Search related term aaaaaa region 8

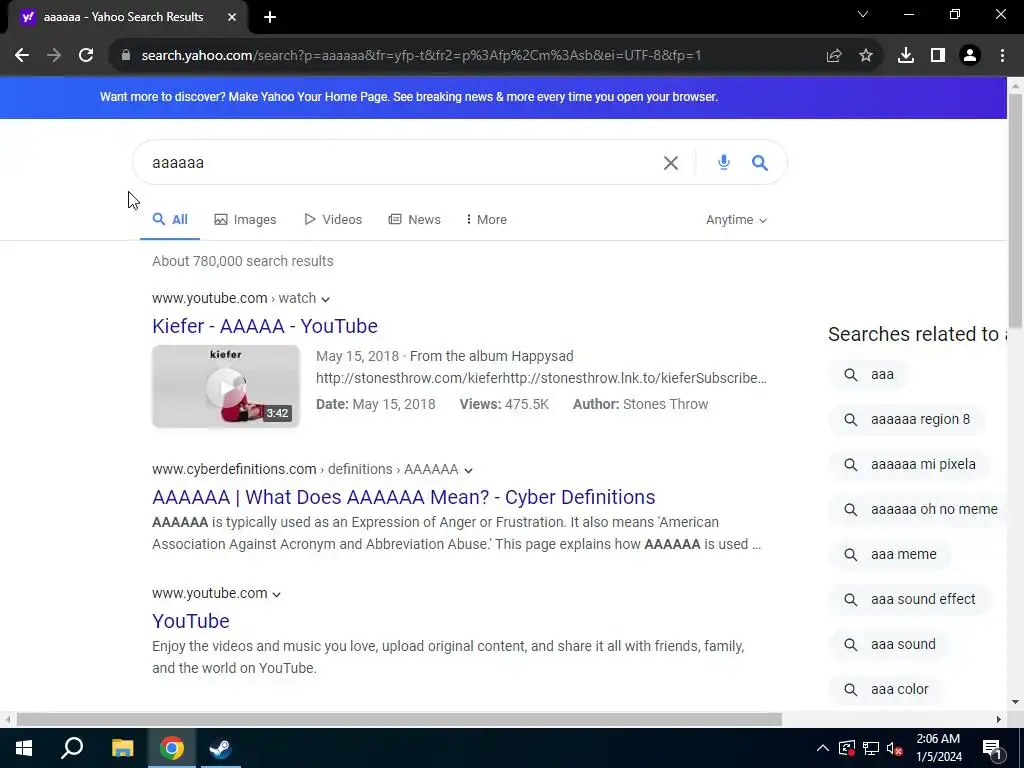(907, 419)
